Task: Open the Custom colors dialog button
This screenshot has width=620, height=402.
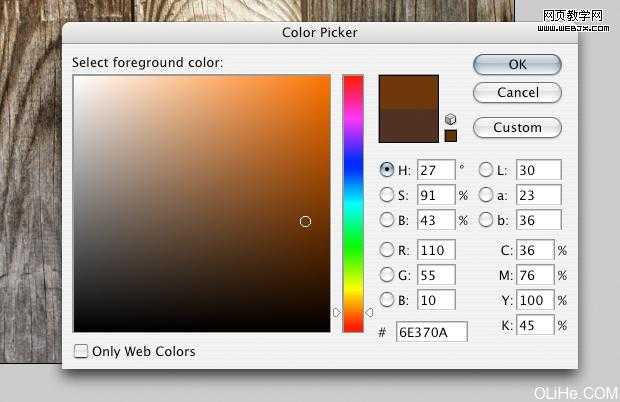Action: click(517, 128)
